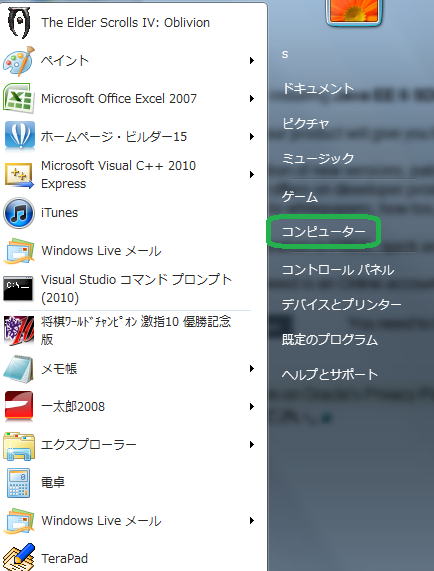Open the iTunes music note icon
Image resolution: width=434 pixels, height=571 pixels.
[19, 213]
